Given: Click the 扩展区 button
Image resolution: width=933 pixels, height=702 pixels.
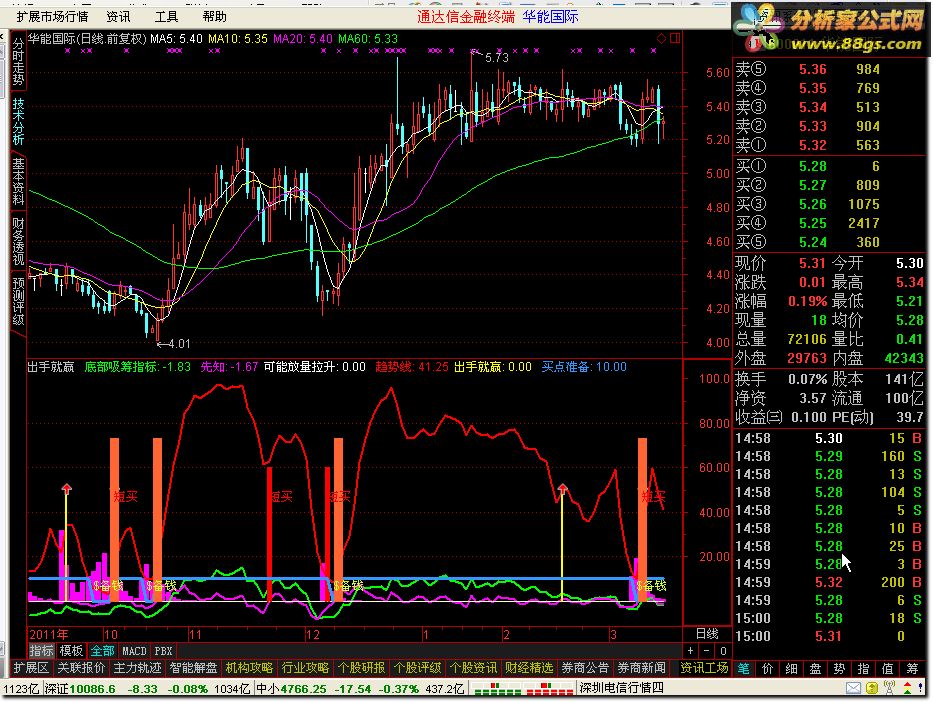Looking at the screenshot, I should (31, 668).
